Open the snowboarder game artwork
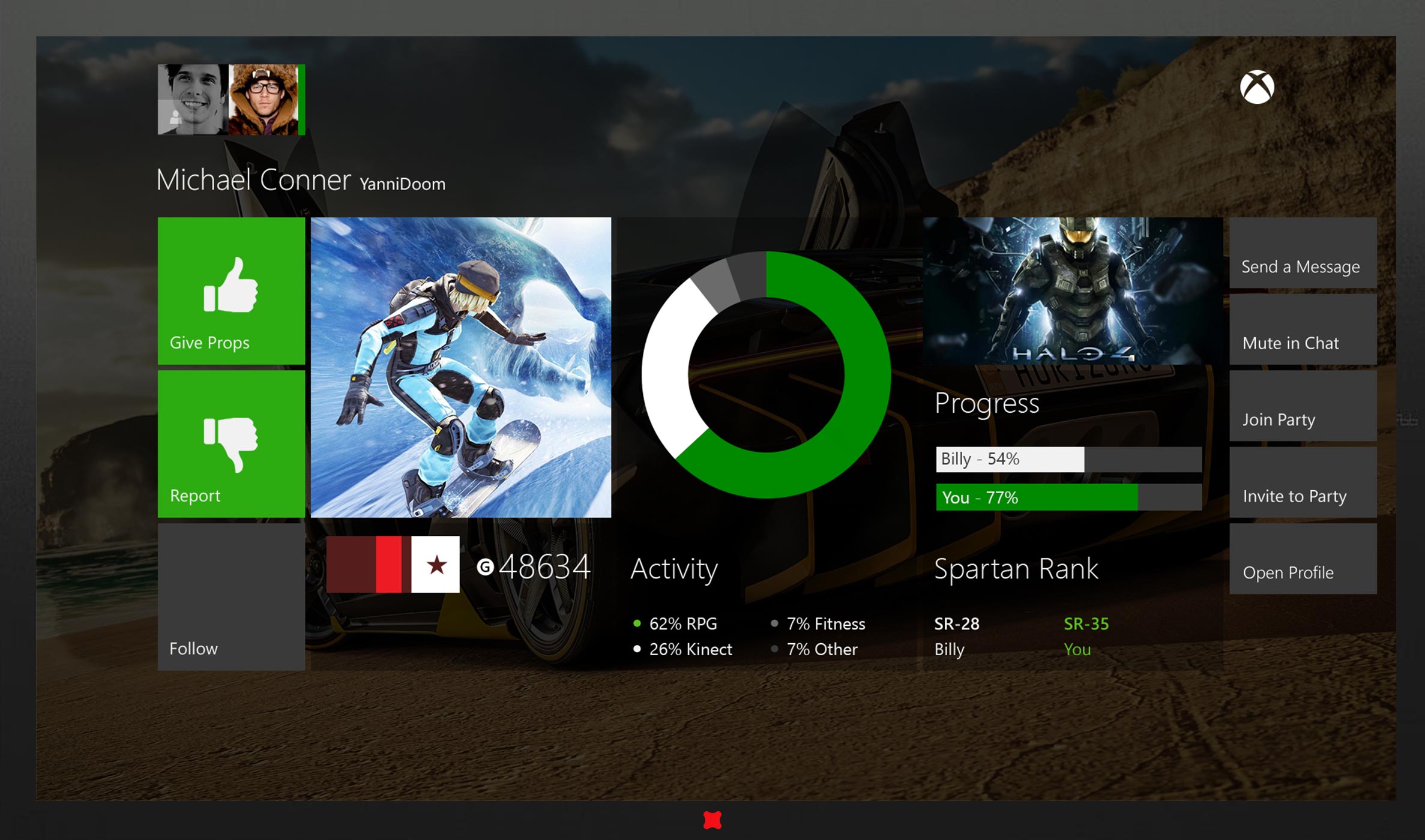The height and width of the screenshot is (840, 1425). [x=461, y=367]
